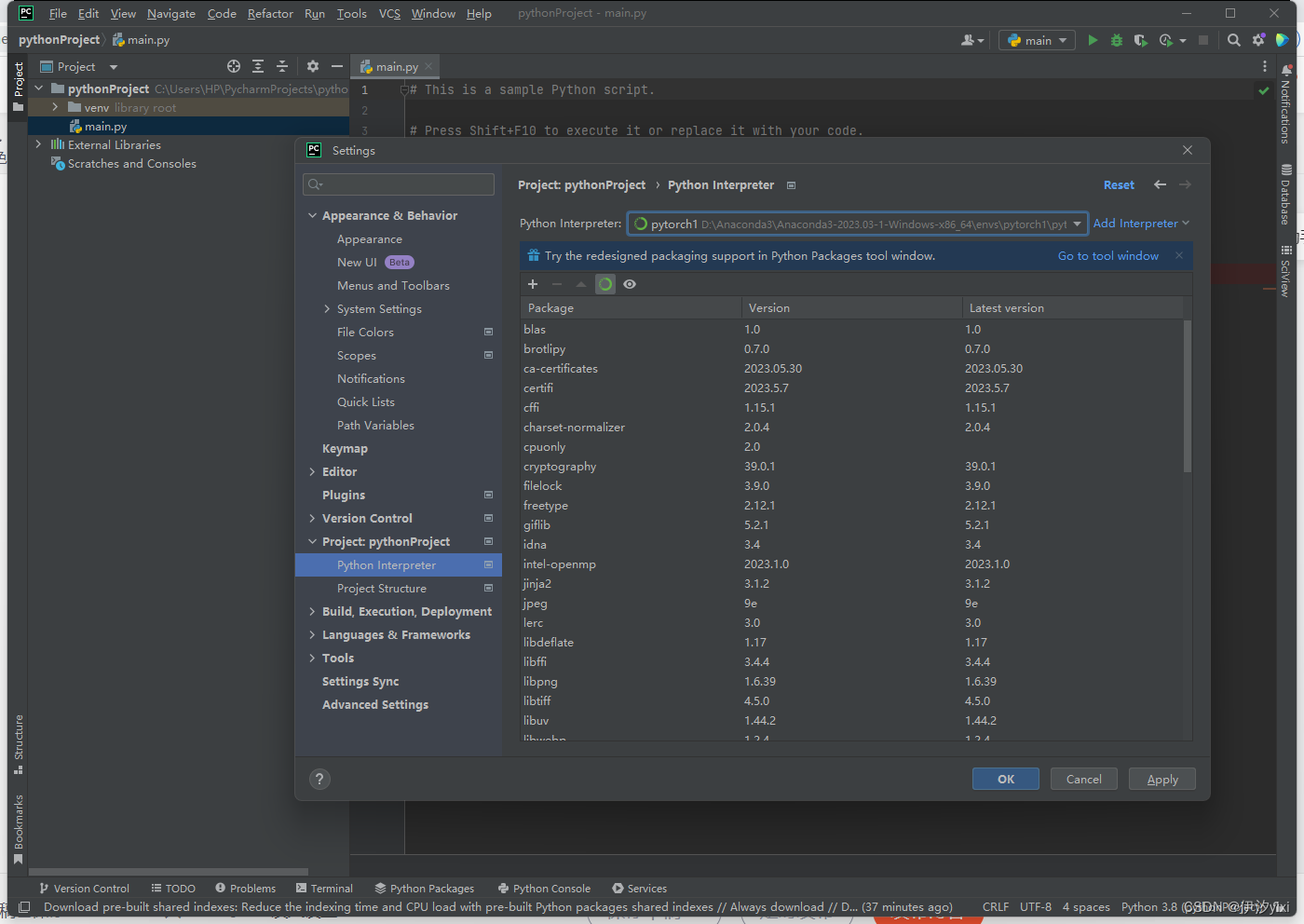Image resolution: width=1304 pixels, height=924 pixels.
Task: Open the Tools menu in menu bar
Action: point(351,14)
